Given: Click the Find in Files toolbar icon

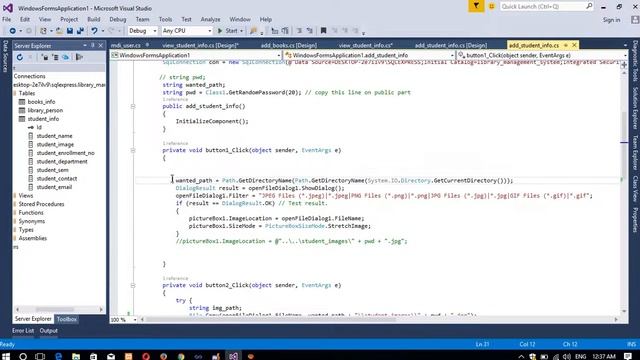Looking at the screenshot, I should 253,31.
